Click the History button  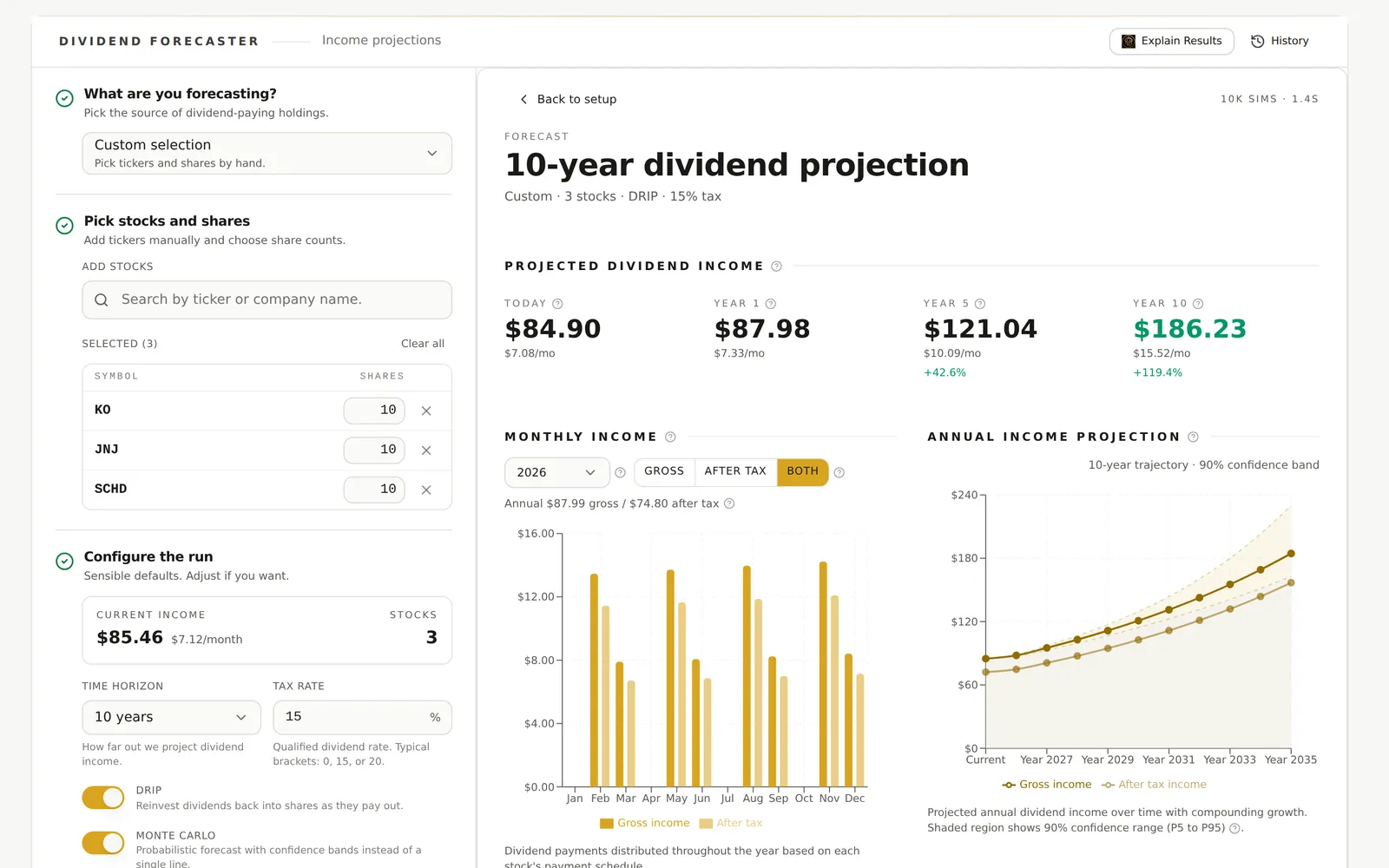click(x=1280, y=41)
